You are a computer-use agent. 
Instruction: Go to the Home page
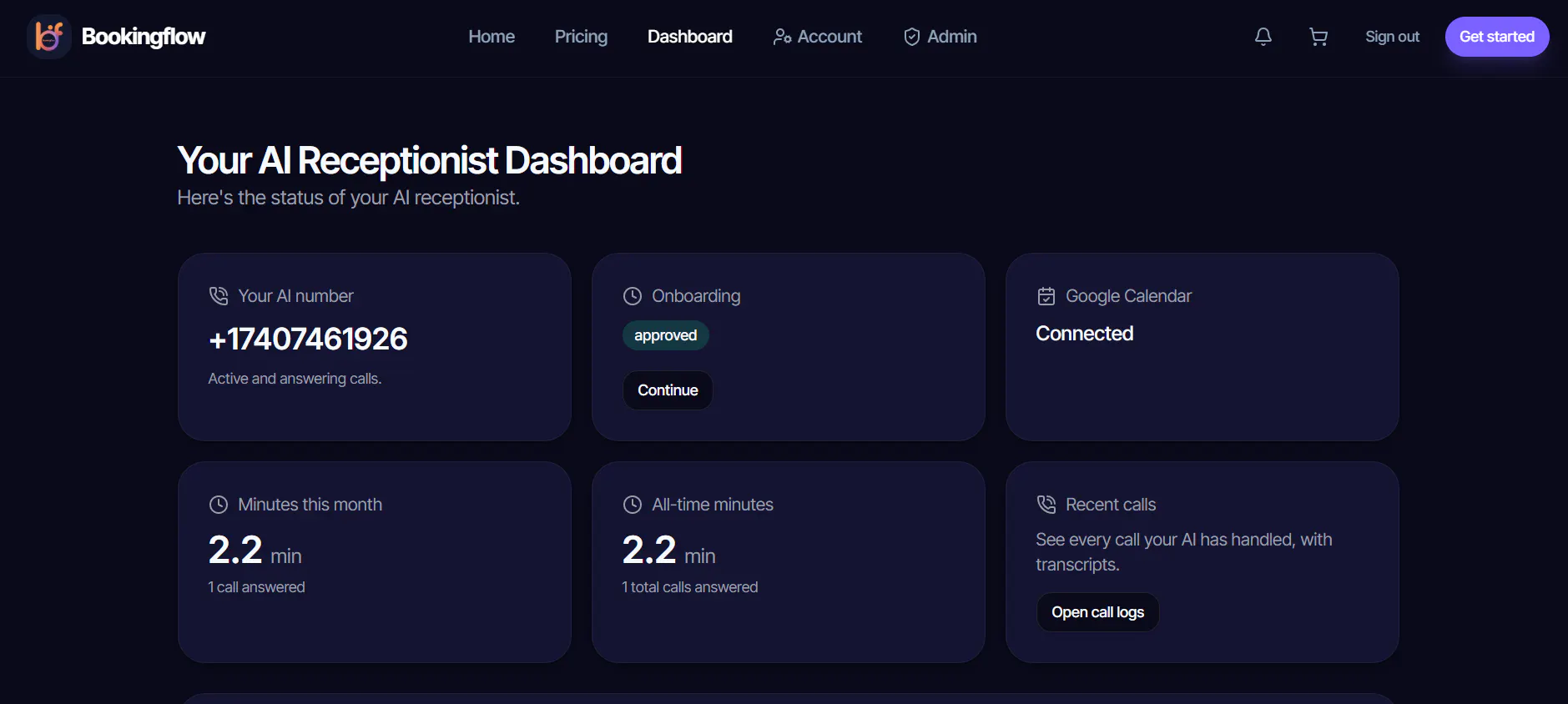(x=492, y=37)
